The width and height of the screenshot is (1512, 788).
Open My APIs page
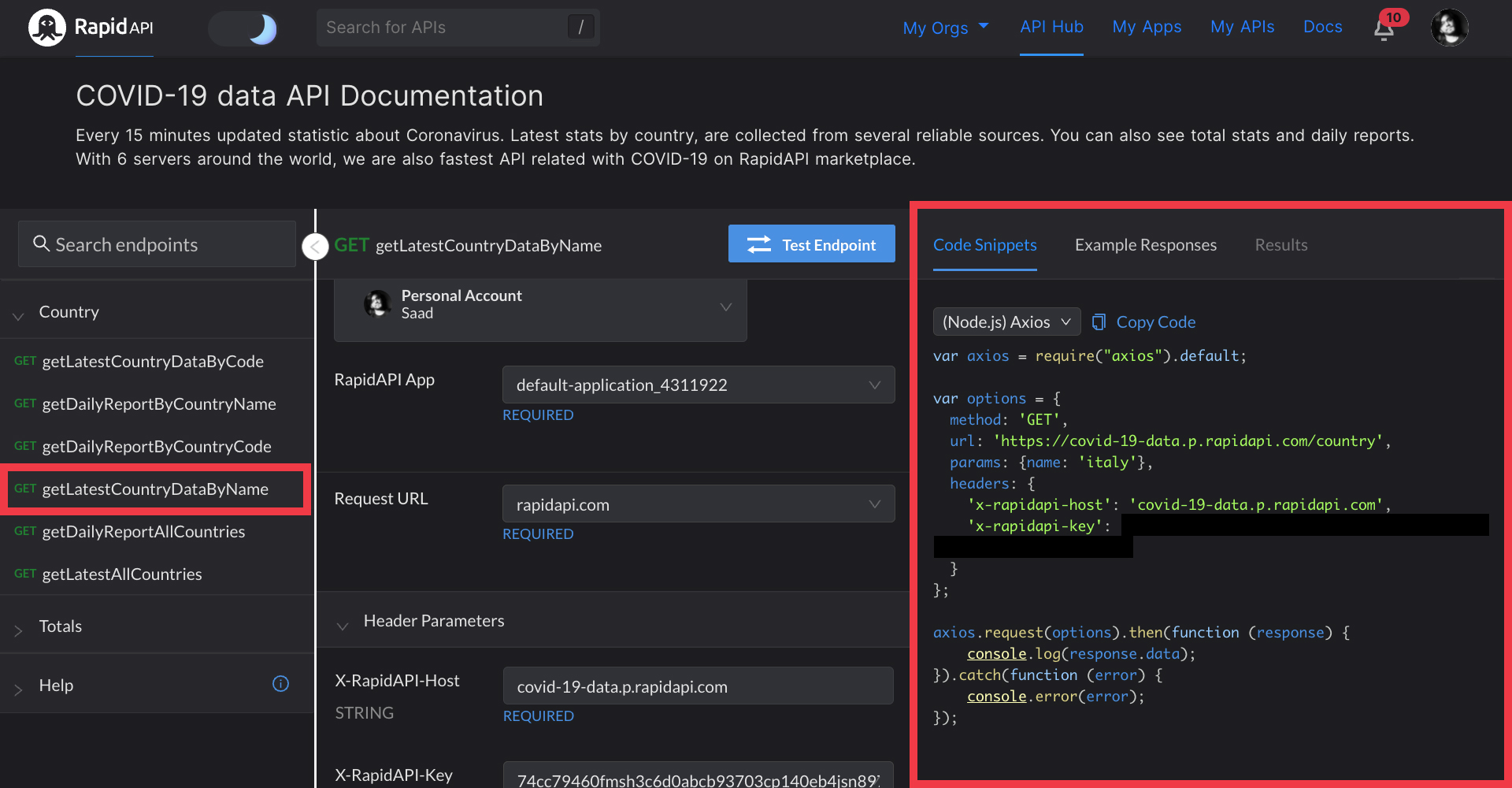click(x=1242, y=27)
